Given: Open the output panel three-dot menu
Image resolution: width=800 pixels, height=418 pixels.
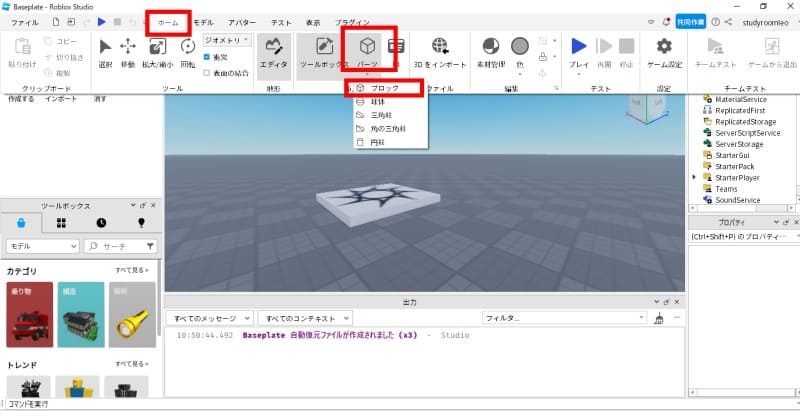Looking at the screenshot, I should [x=677, y=317].
